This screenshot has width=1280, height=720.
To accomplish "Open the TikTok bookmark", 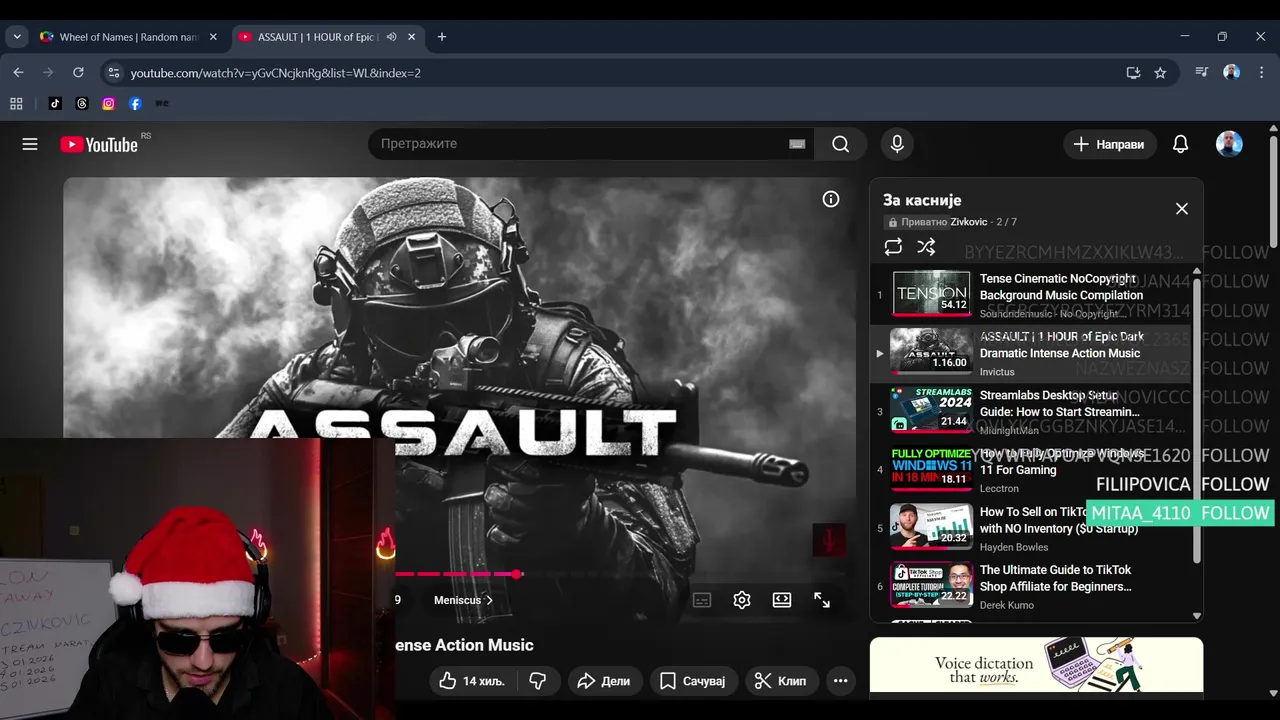I will [x=55, y=103].
